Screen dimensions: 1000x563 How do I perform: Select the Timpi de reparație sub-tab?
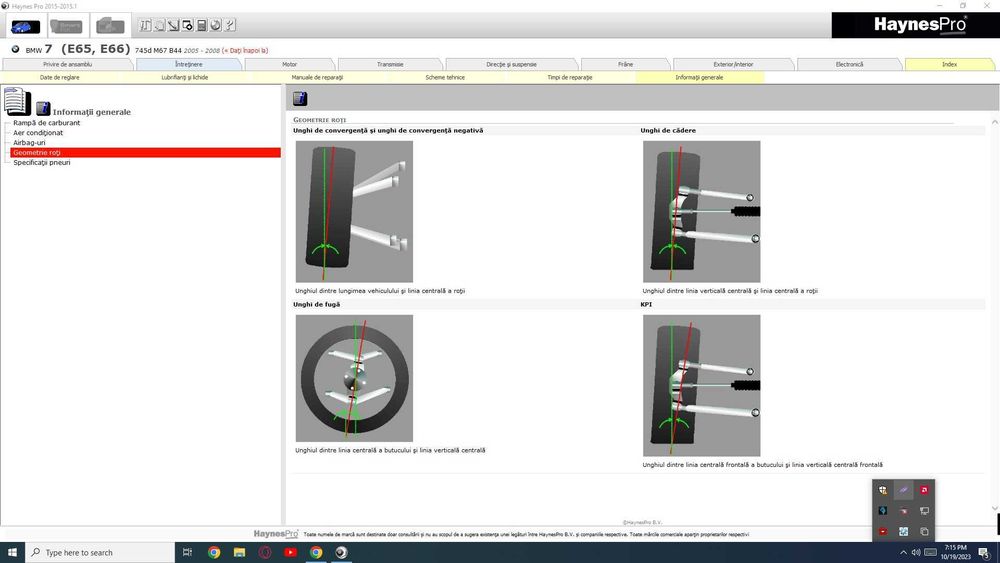click(x=570, y=77)
